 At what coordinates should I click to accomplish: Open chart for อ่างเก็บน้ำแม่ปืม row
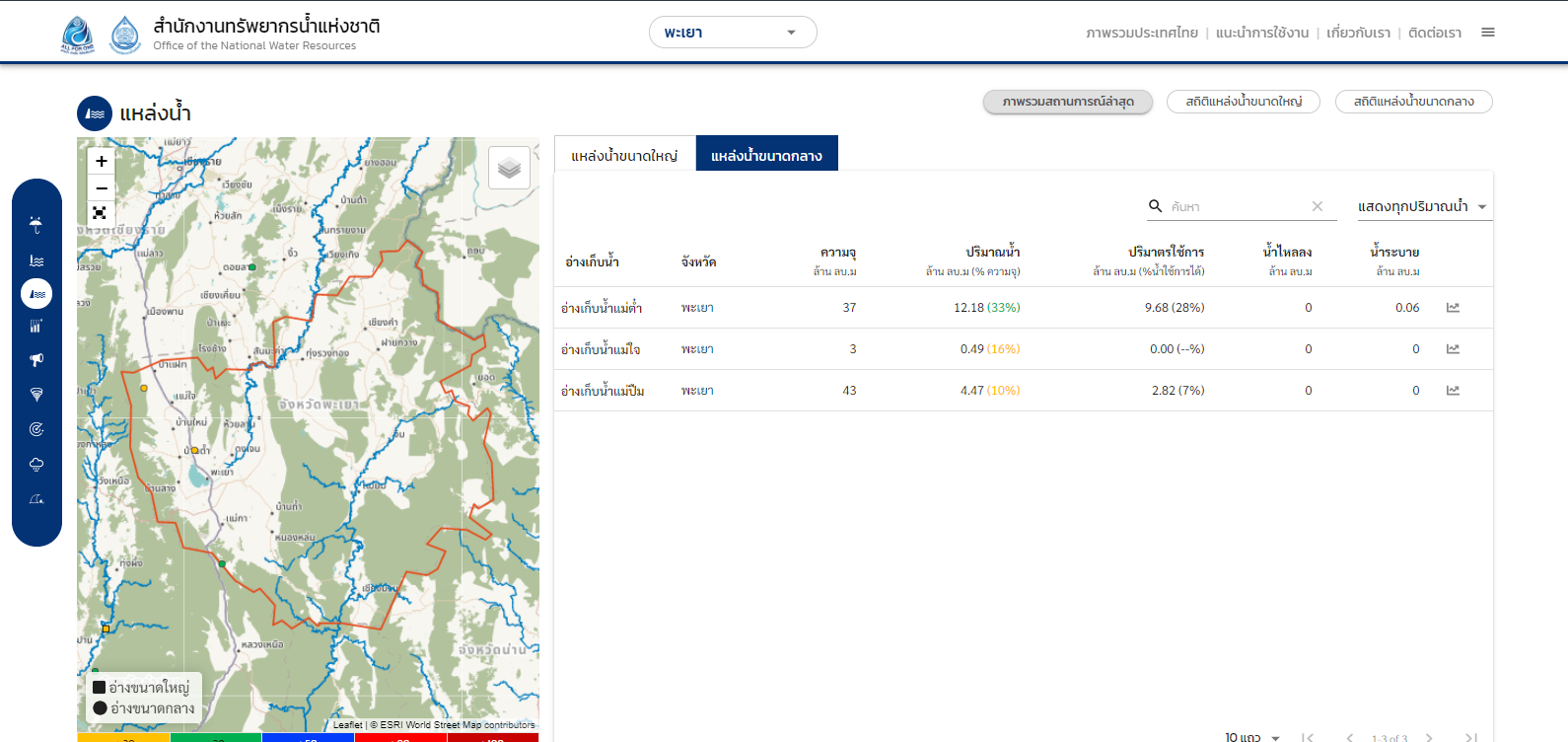[x=1453, y=391]
